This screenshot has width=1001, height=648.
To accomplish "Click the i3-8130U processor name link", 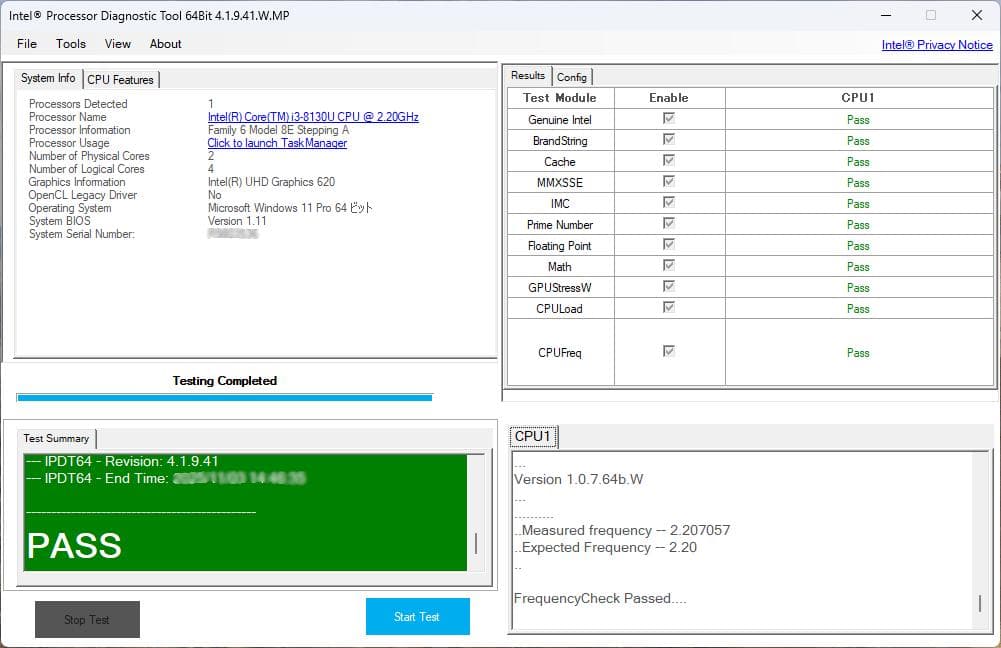I will (313, 117).
